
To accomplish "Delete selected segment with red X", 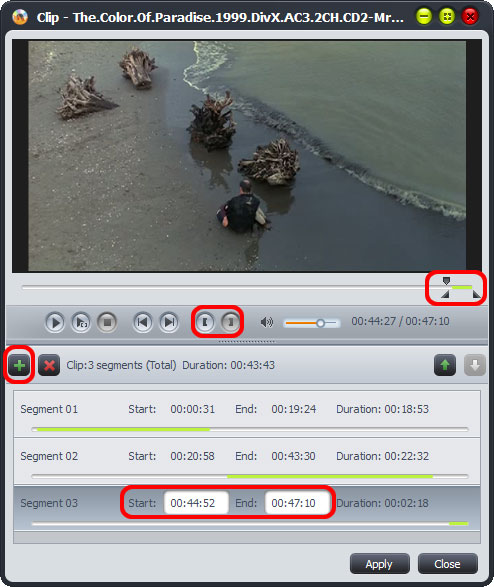I will click(49, 365).
